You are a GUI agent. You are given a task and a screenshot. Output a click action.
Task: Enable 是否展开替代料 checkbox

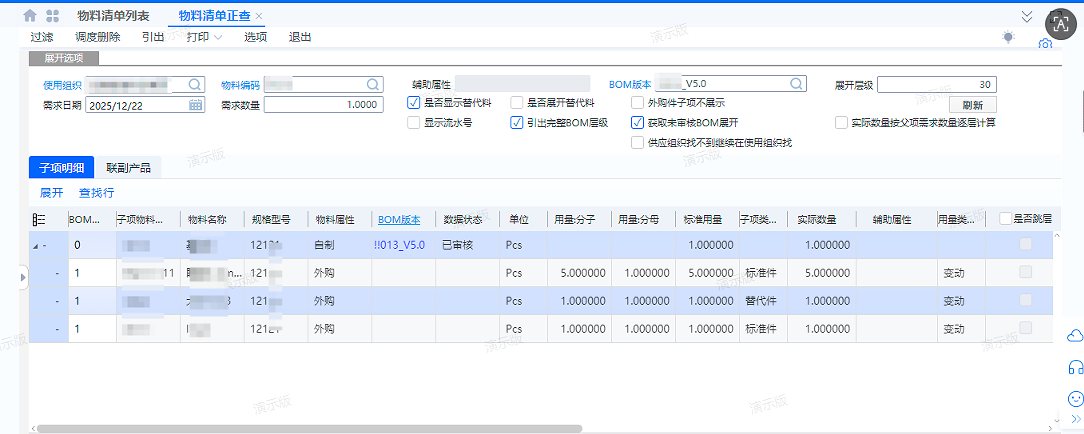pos(516,103)
